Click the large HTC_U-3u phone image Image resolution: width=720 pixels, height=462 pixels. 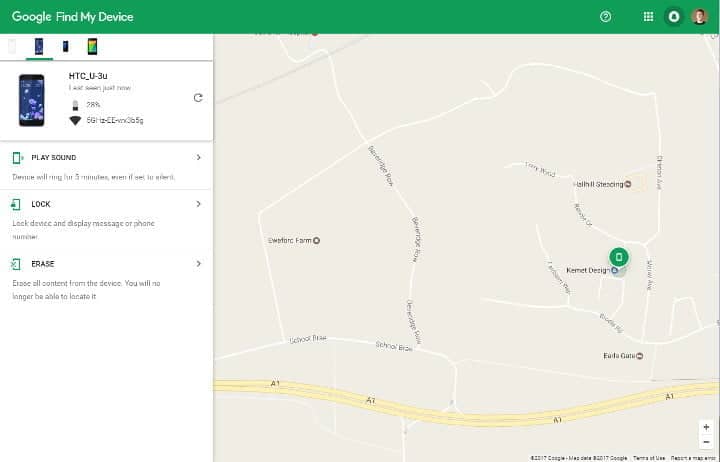[x=32, y=100]
